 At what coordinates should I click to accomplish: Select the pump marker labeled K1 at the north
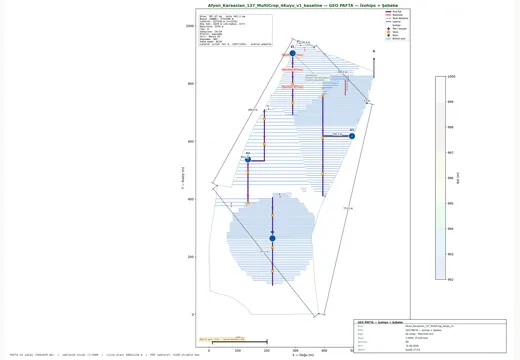coord(292,53)
